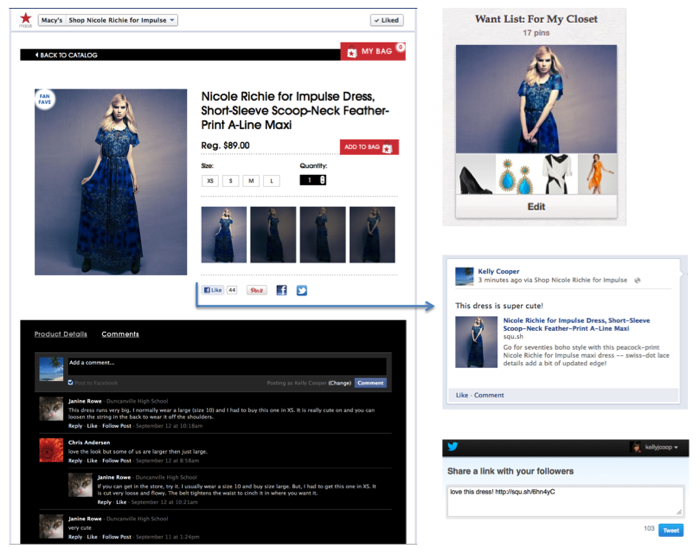
Task: Click the dress thumbnail in Facebook post
Action: (x=476, y=342)
